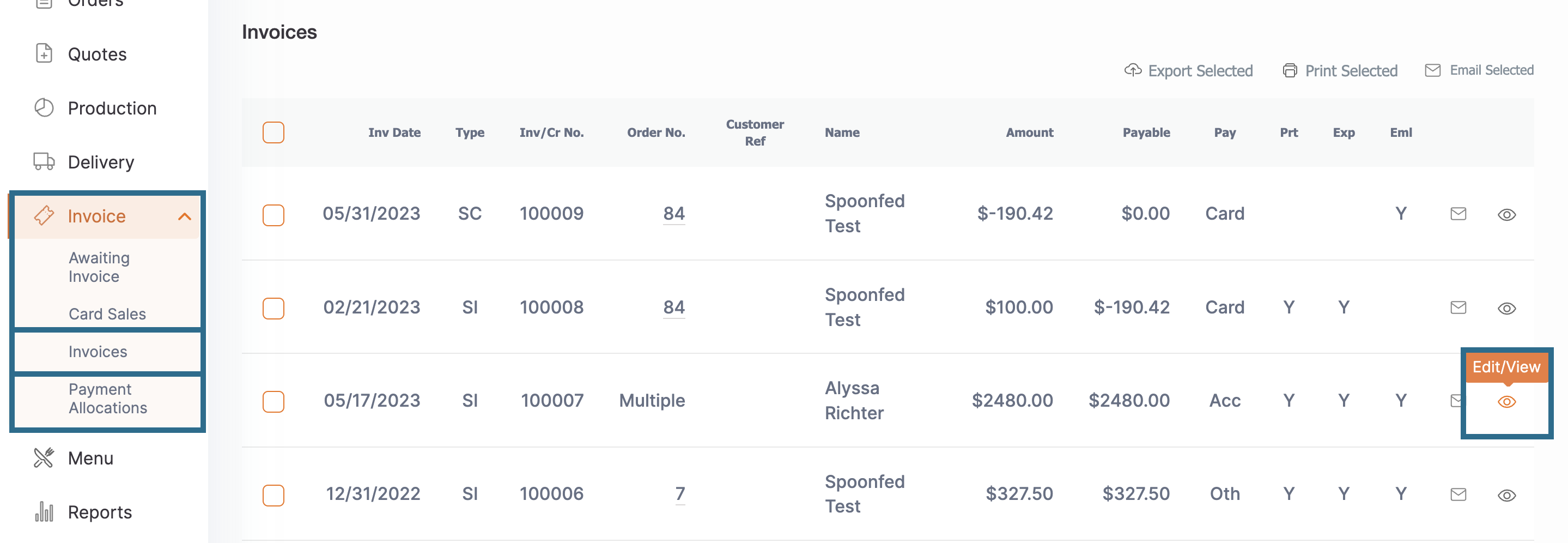Image resolution: width=1568 pixels, height=543 pixels.
Task: Open the eye view icon for invoice 100008
Action: tap(1506, 309)
